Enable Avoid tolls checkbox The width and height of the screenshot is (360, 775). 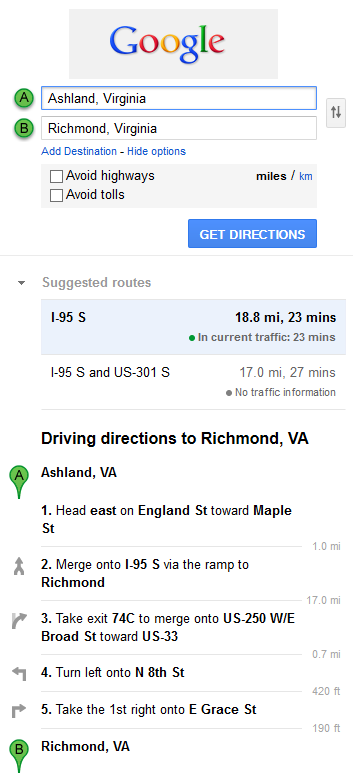[56, 195]
